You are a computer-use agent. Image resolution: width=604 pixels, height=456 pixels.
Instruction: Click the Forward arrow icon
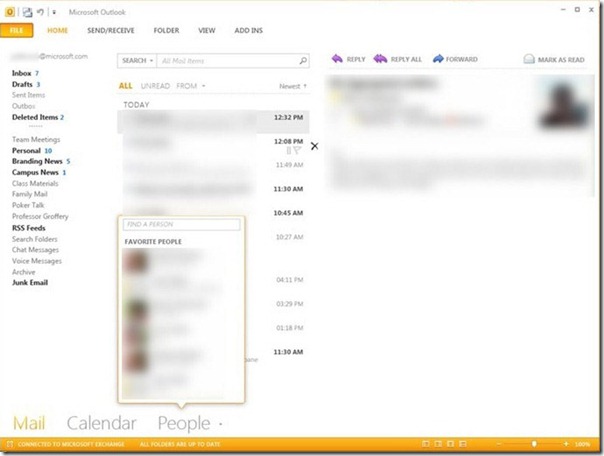point(438,59)
